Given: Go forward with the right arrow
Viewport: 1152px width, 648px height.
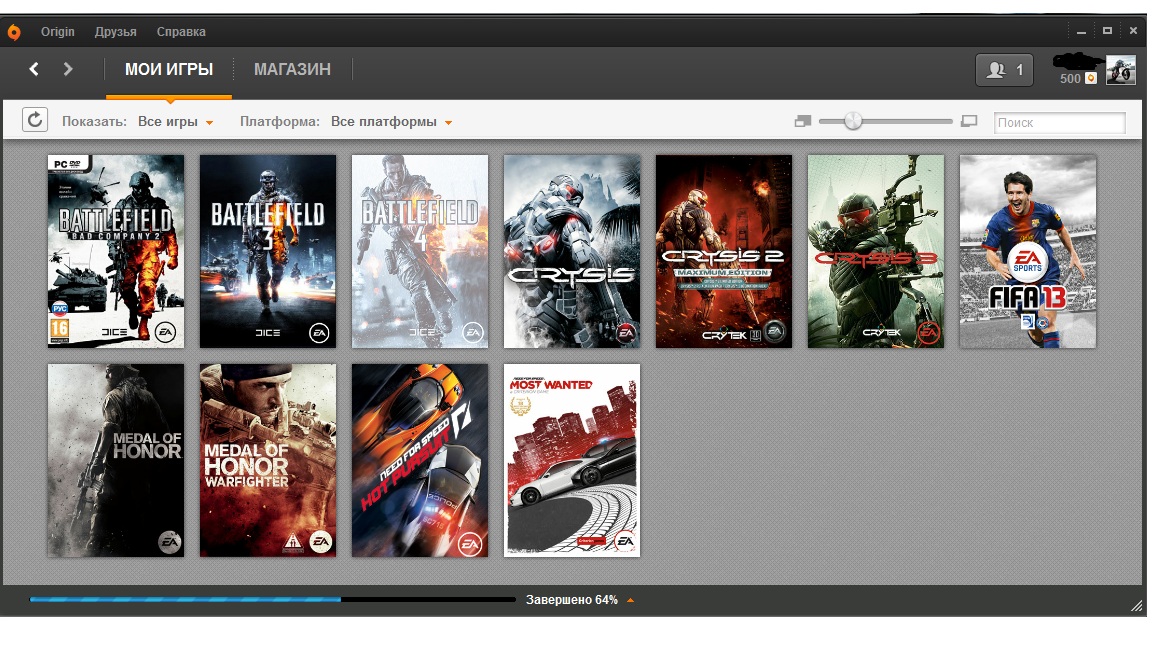Looking at the screenshot, I should pos(68,69).
